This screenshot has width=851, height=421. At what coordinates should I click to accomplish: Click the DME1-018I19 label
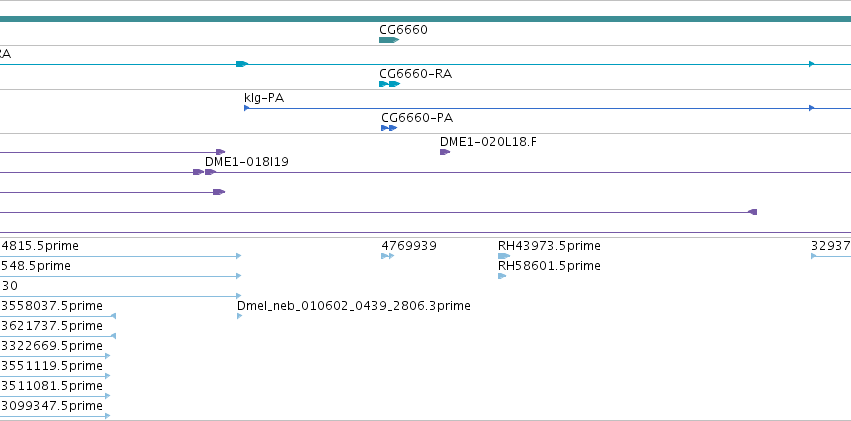pyautogui.click(x=246, y=162)
